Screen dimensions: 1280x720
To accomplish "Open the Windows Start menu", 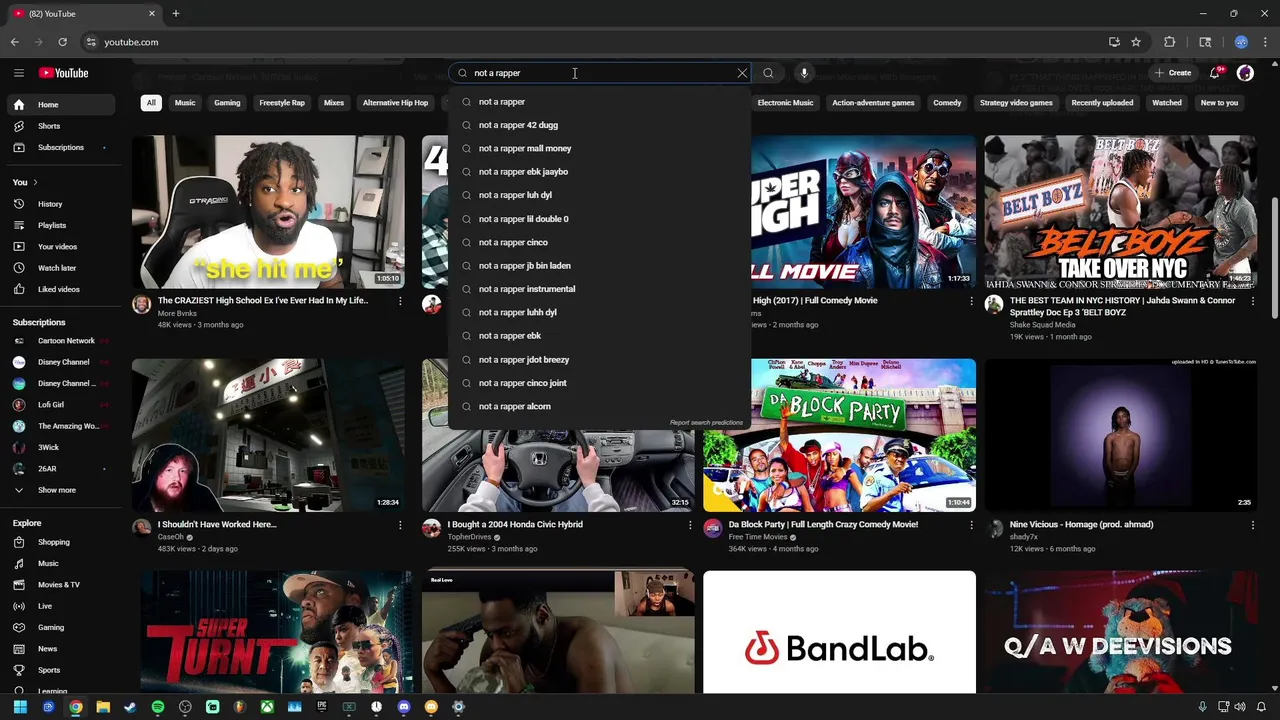I will point(20,707).
